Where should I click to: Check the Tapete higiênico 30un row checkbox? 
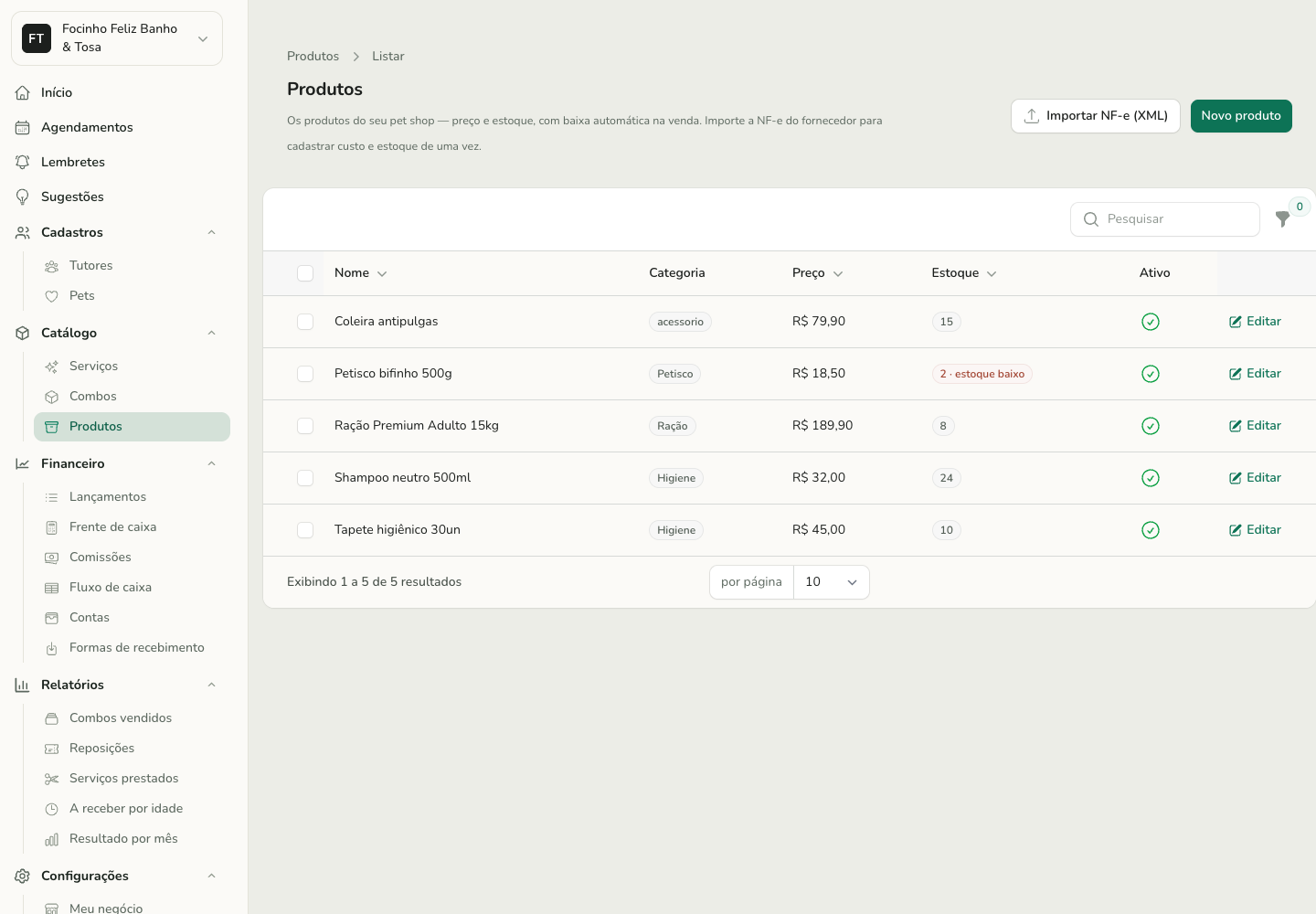pyautogui.click(x=305, y=530)
